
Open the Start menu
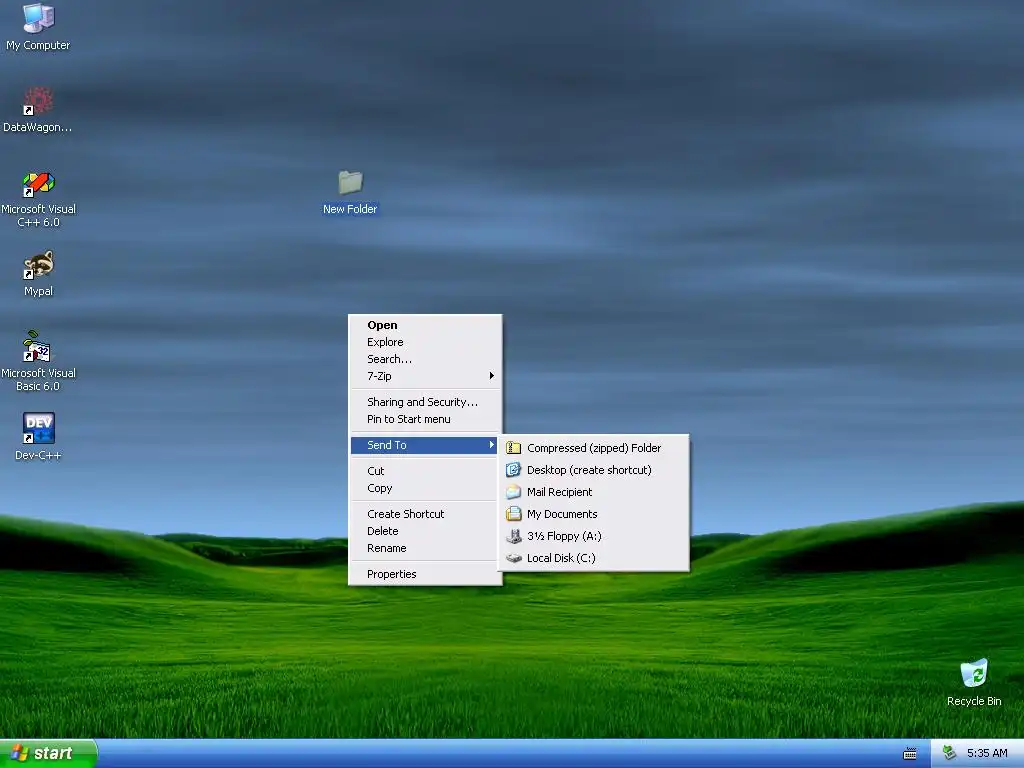pos(48,753)
